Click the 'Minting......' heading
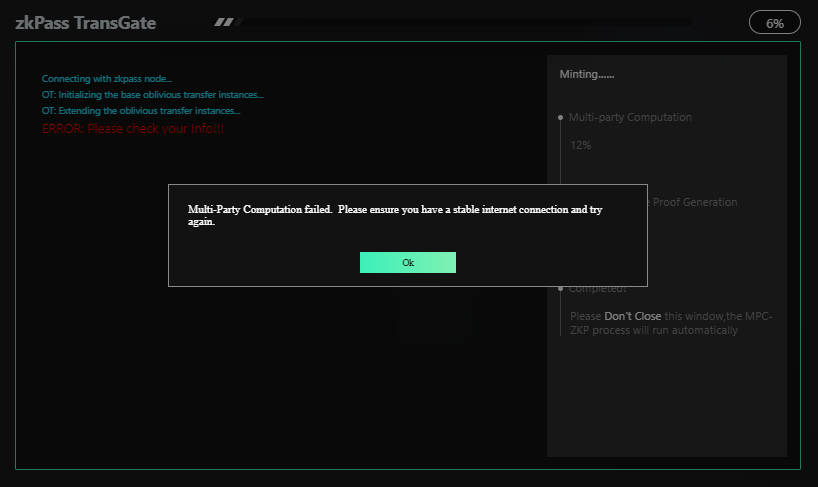The height and width of the screenshot is (487, 818). click(586, 74)
